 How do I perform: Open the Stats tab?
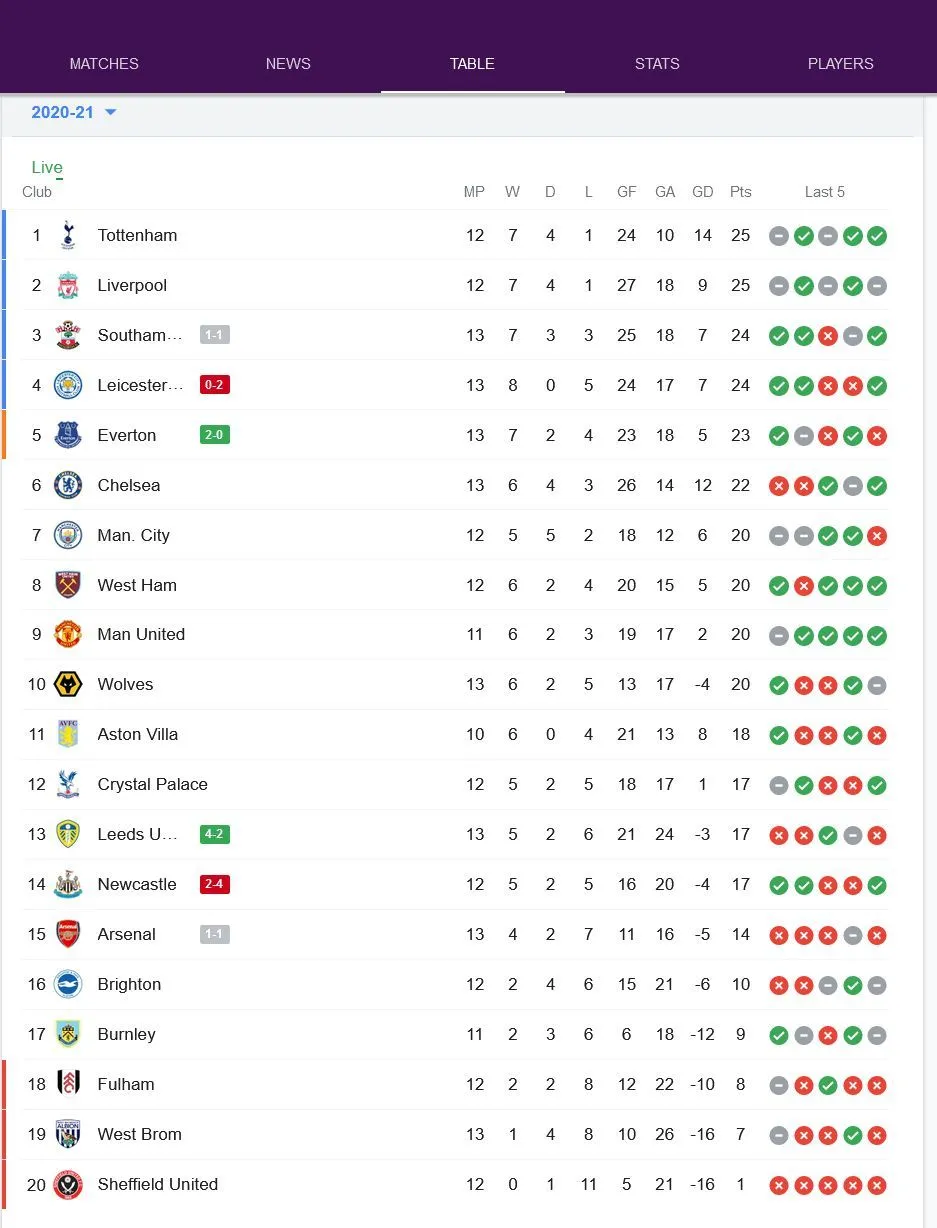pos(657,64)
